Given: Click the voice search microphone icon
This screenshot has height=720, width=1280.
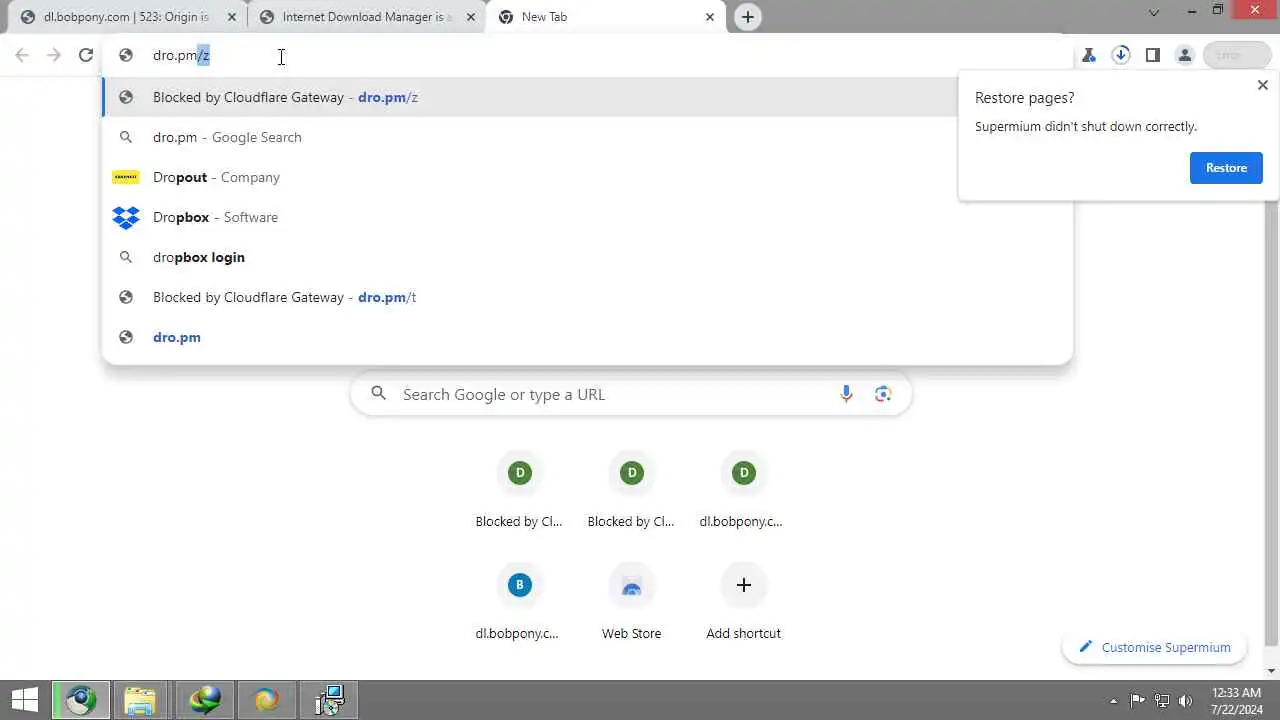Looking at the screenshot, I should pos(846,394).
